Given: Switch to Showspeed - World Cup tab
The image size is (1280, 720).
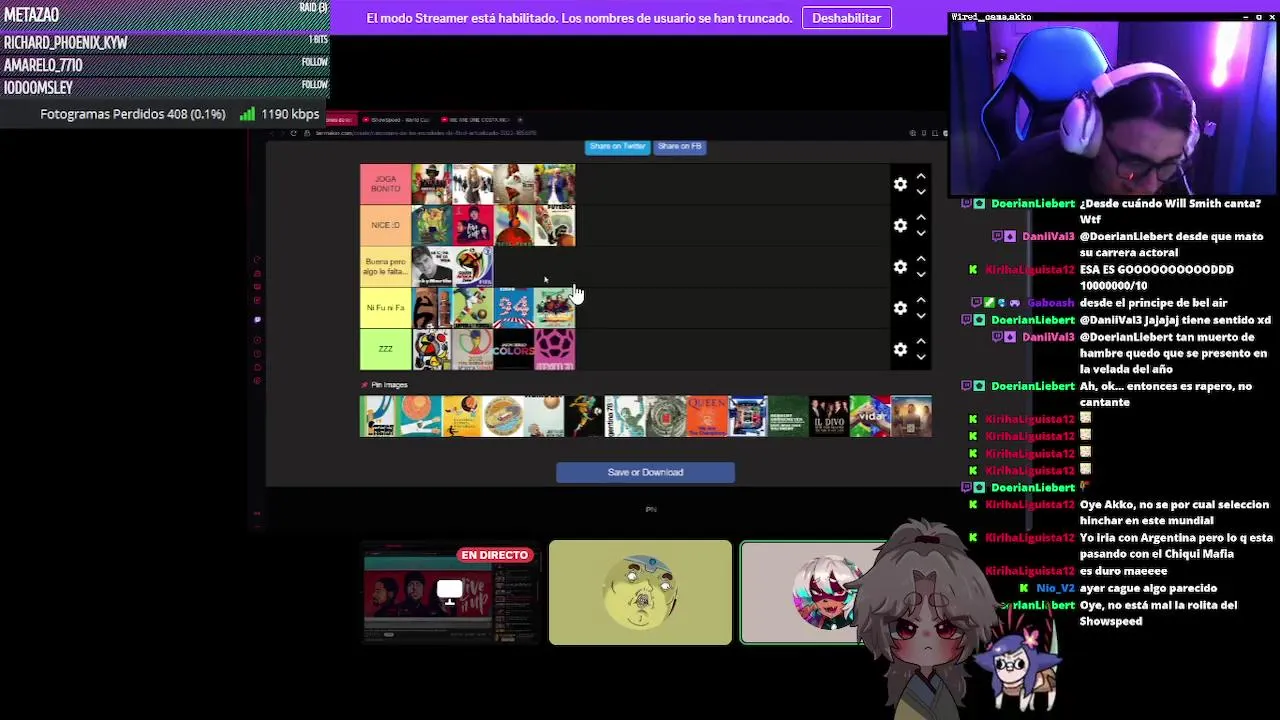Looking at the screenshot, I should tap(398, 120).
